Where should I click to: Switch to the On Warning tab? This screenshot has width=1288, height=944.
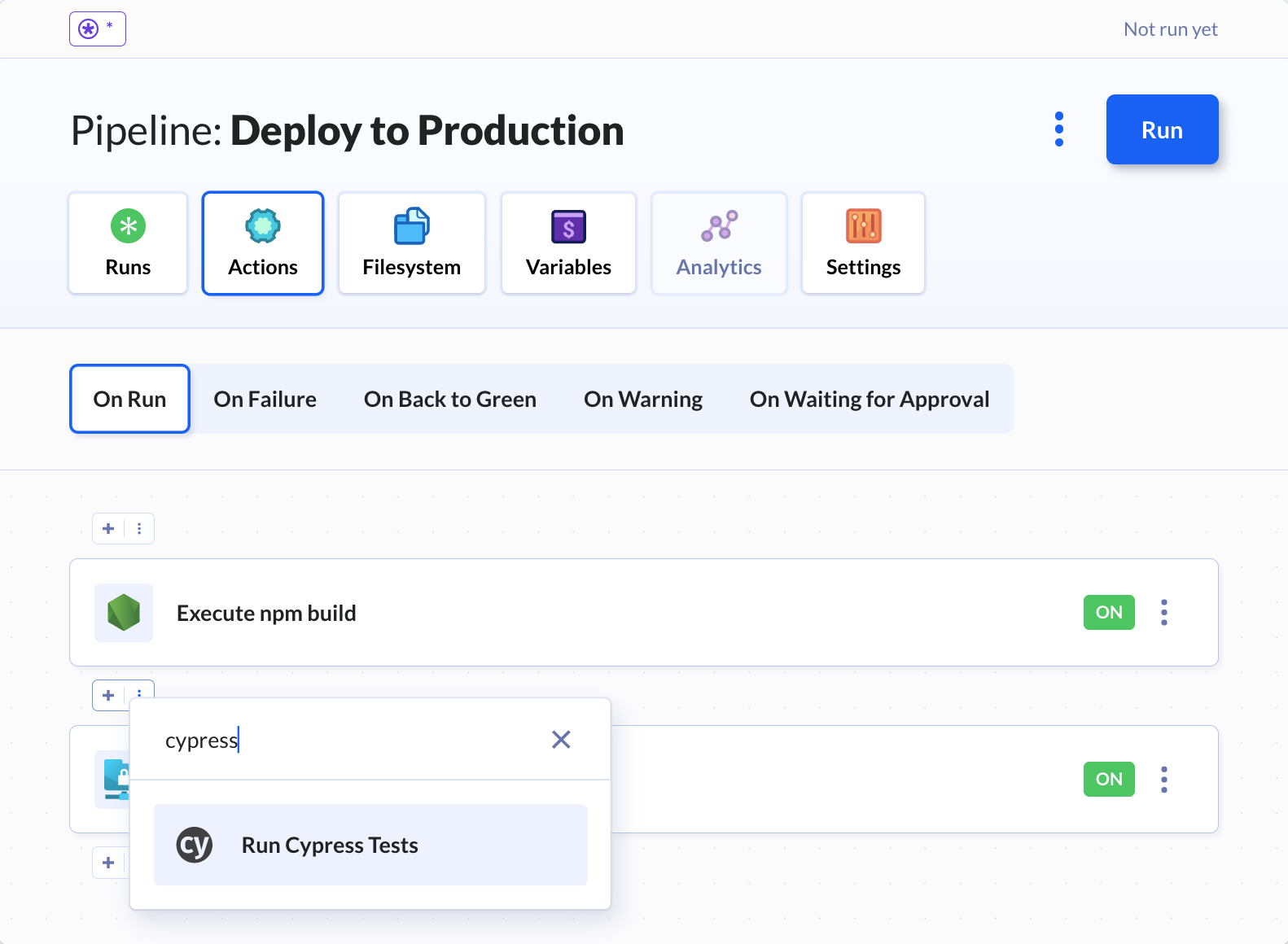(x=643, y=399)
